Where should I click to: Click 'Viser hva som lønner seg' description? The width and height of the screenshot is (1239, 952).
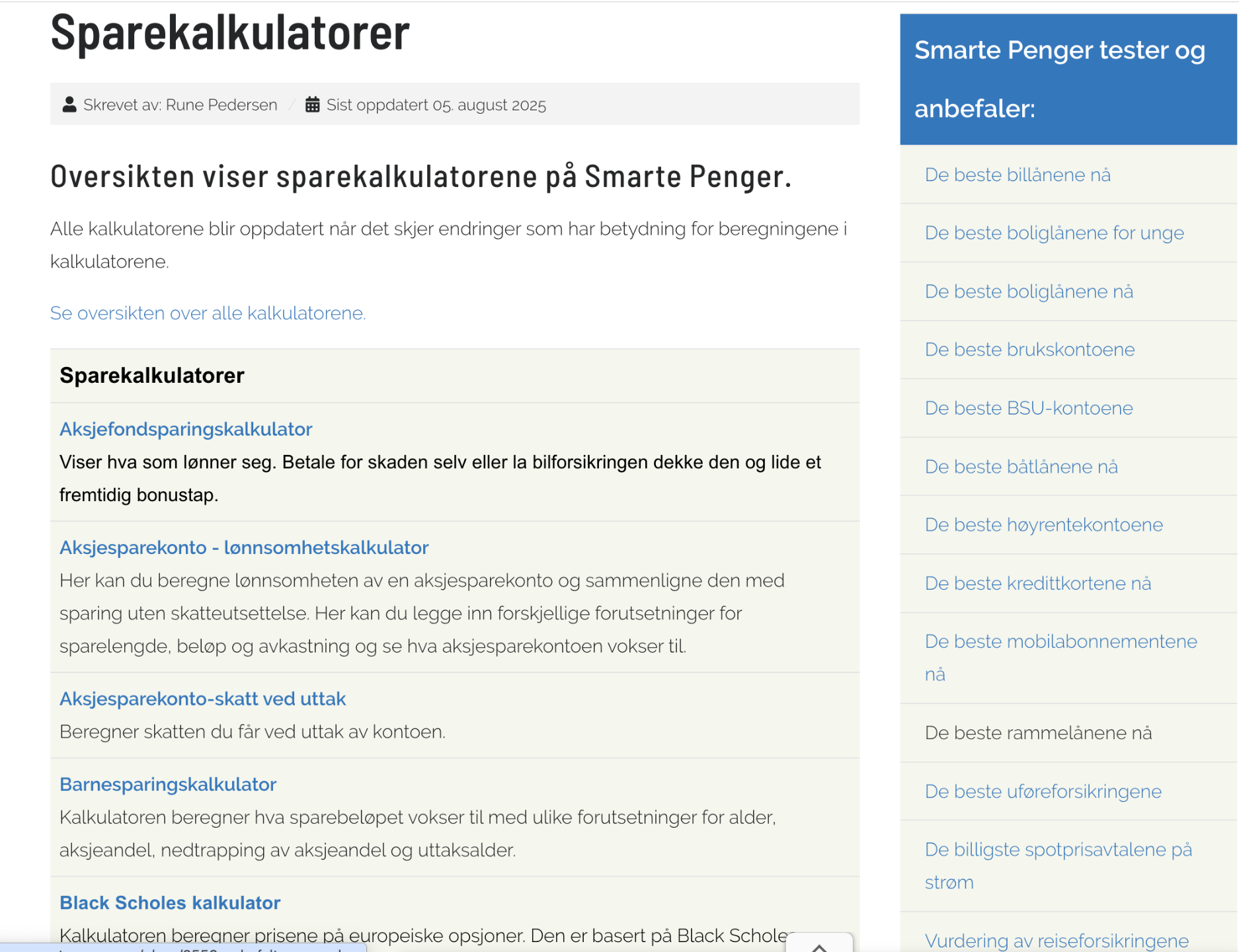[x=440, y=479]
